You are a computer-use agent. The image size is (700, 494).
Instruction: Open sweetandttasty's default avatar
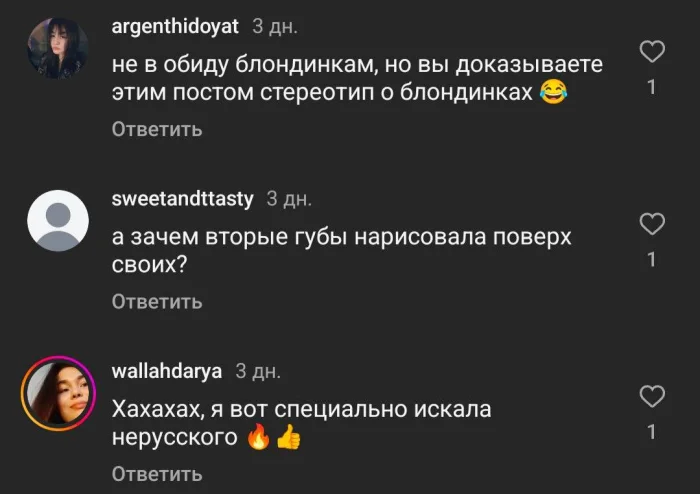click(58, 220)
